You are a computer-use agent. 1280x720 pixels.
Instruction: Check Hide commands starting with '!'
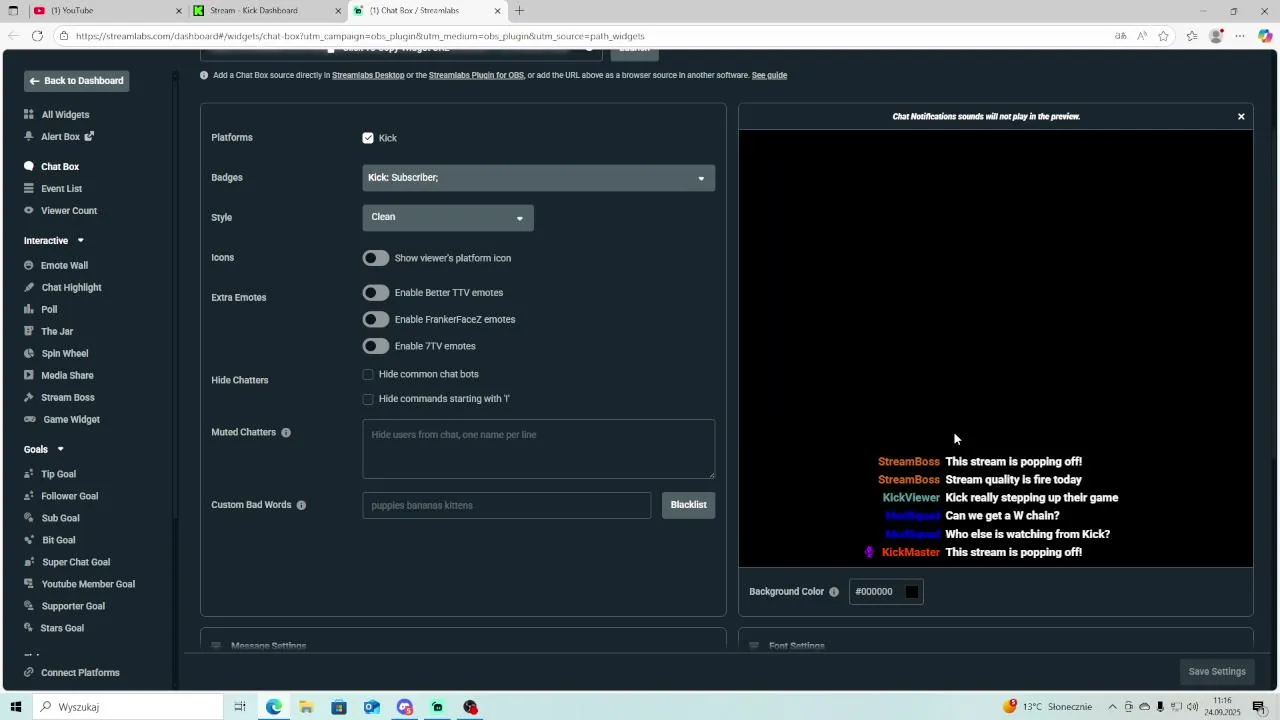[368, 399]
